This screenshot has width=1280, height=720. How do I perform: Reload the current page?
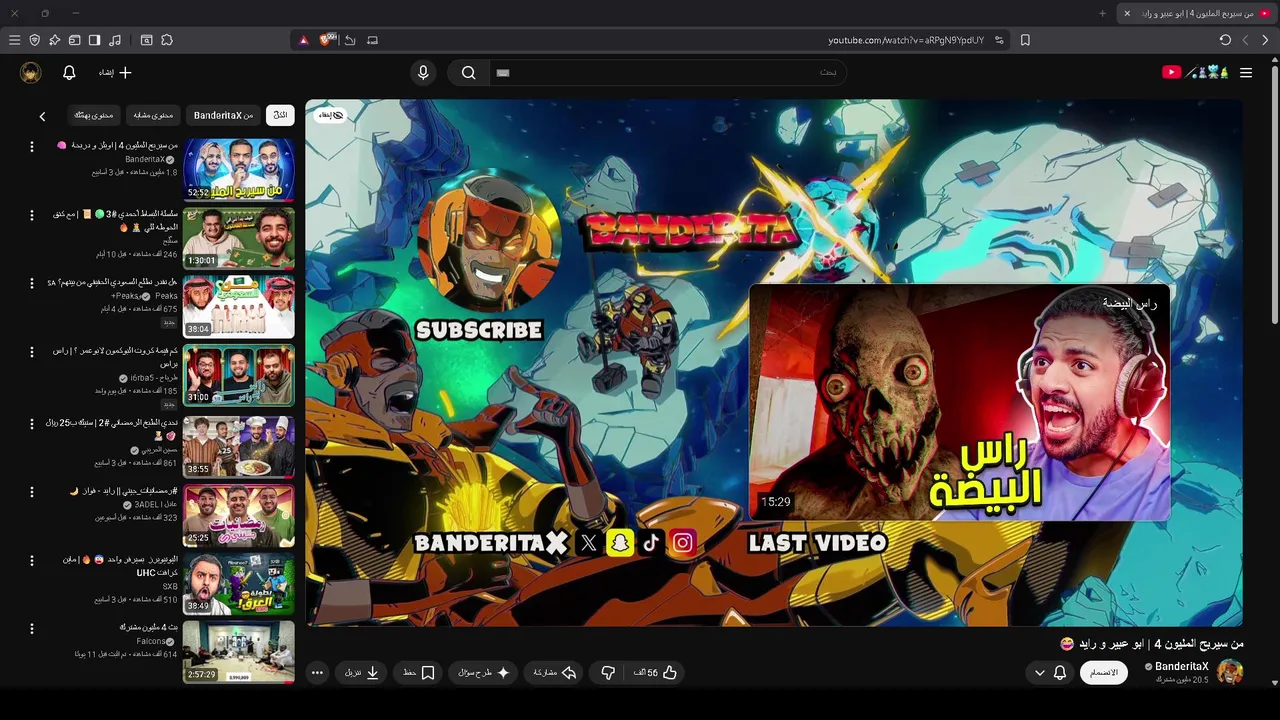(1225, 40)
